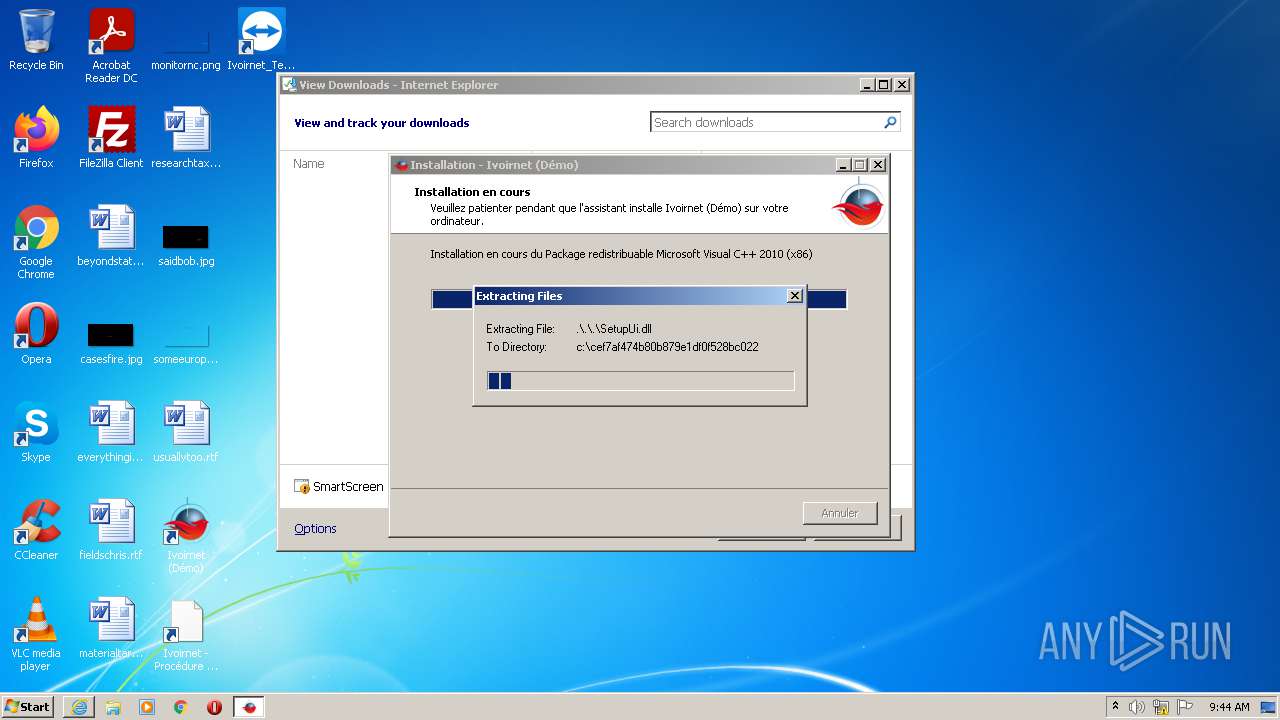Launch Acrobat Reader DC shortcut
The width and height of the screenshot is (1280, 720).
(x=111, y=45)
